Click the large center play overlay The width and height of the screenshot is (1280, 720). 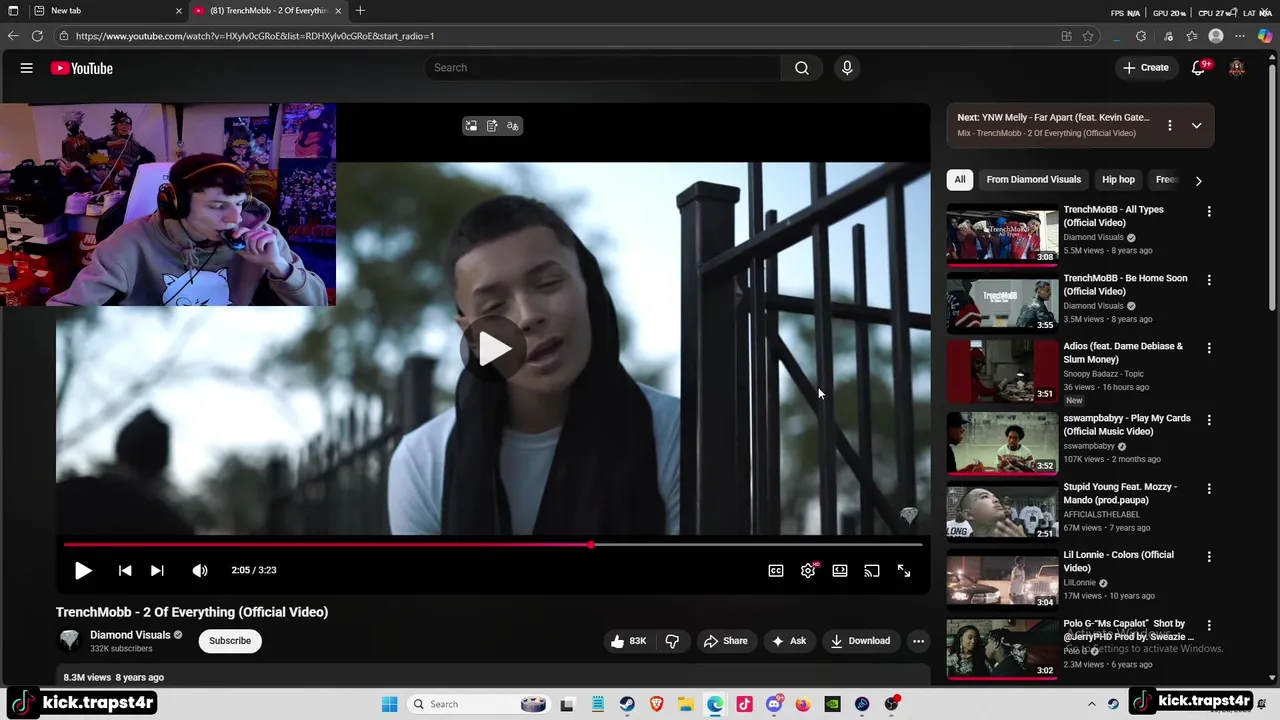tap(493, 348)
